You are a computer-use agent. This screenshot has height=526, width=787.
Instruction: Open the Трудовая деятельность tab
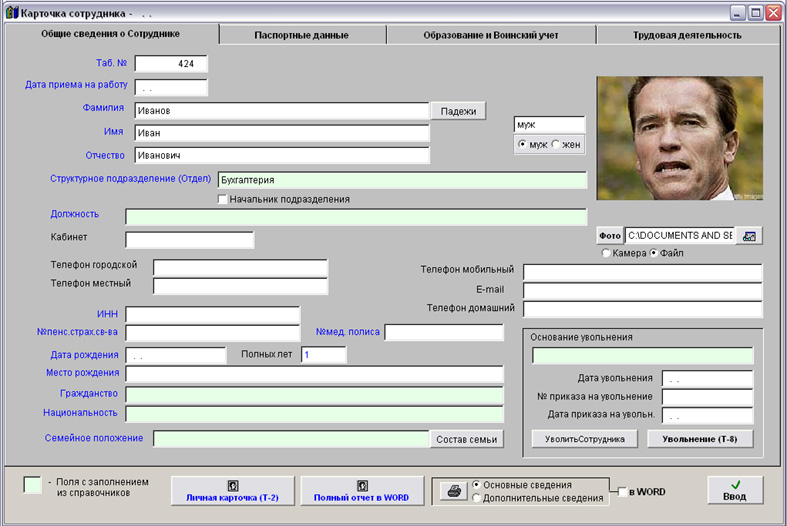coord(686,35)
